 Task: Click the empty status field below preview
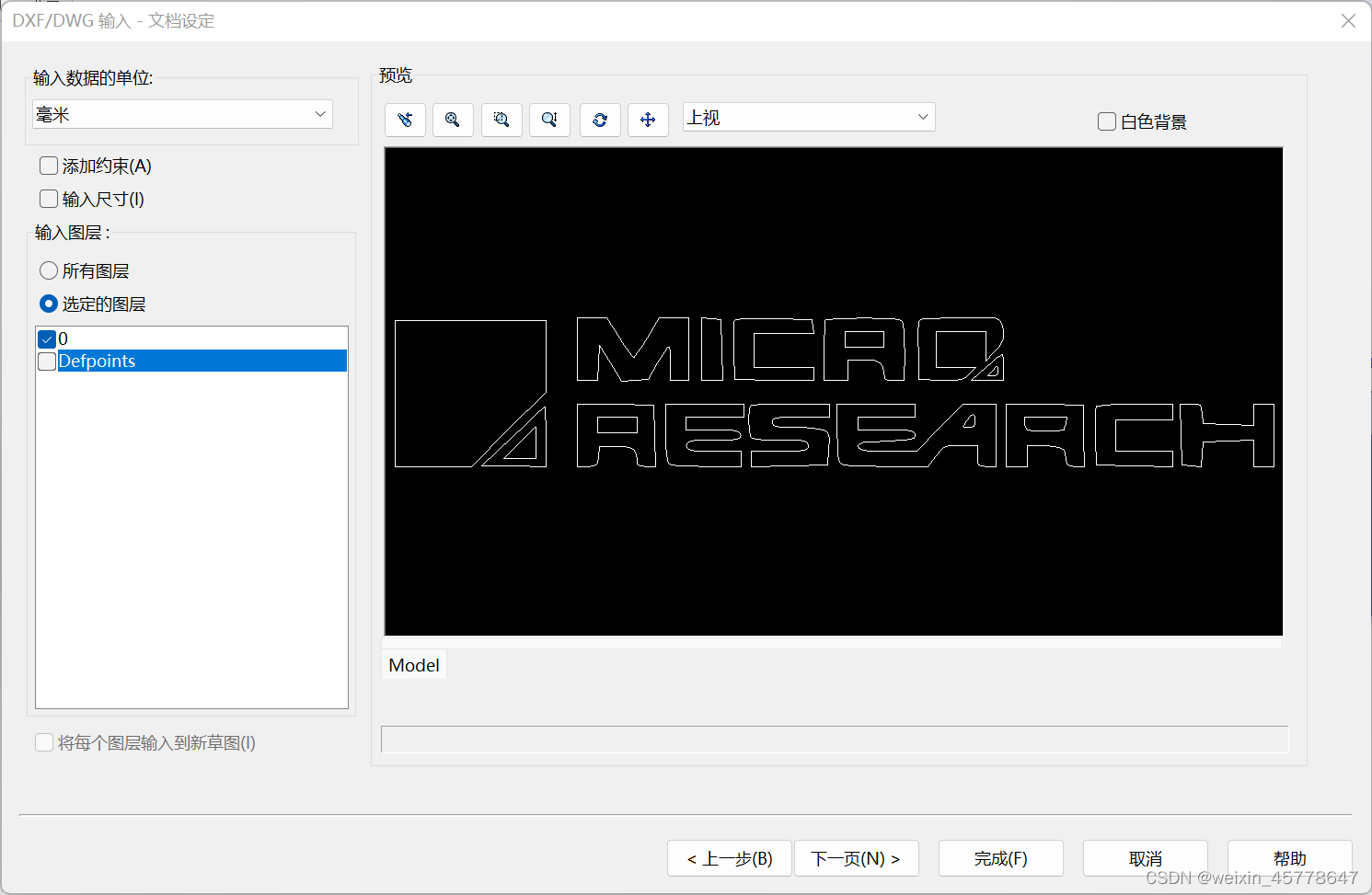835,740
